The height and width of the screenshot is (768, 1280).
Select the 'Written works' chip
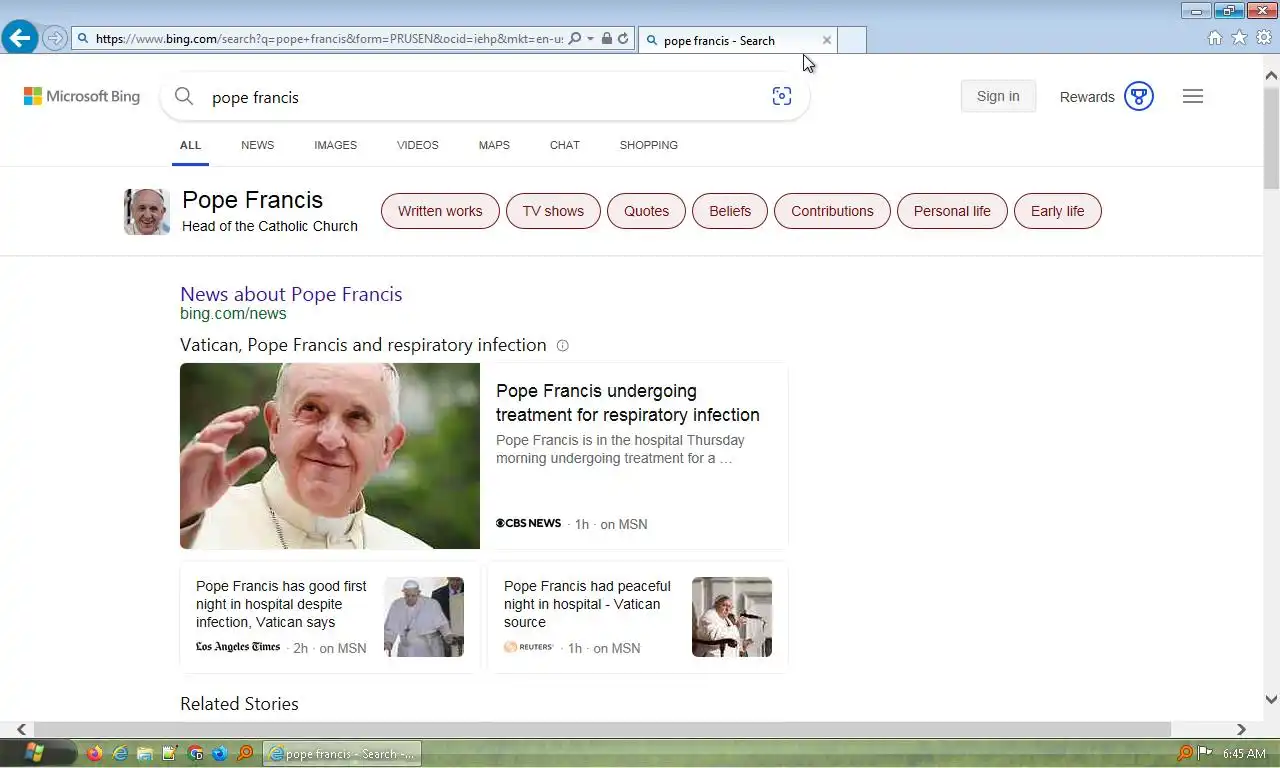pyautogui.click(x=440, y=211)
